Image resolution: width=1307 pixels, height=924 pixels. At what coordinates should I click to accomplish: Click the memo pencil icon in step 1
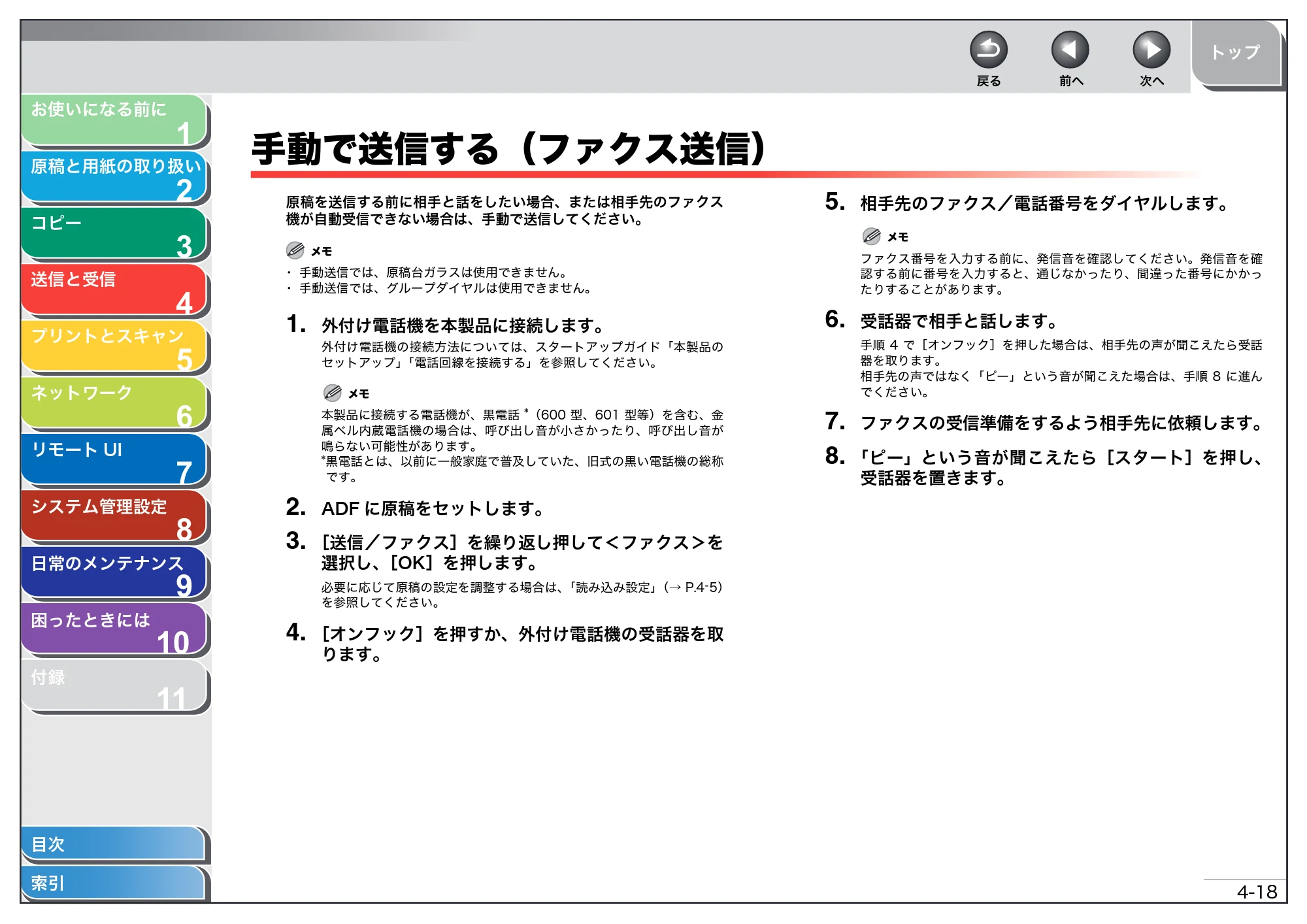pyautogui.click(x=332, y=393)
